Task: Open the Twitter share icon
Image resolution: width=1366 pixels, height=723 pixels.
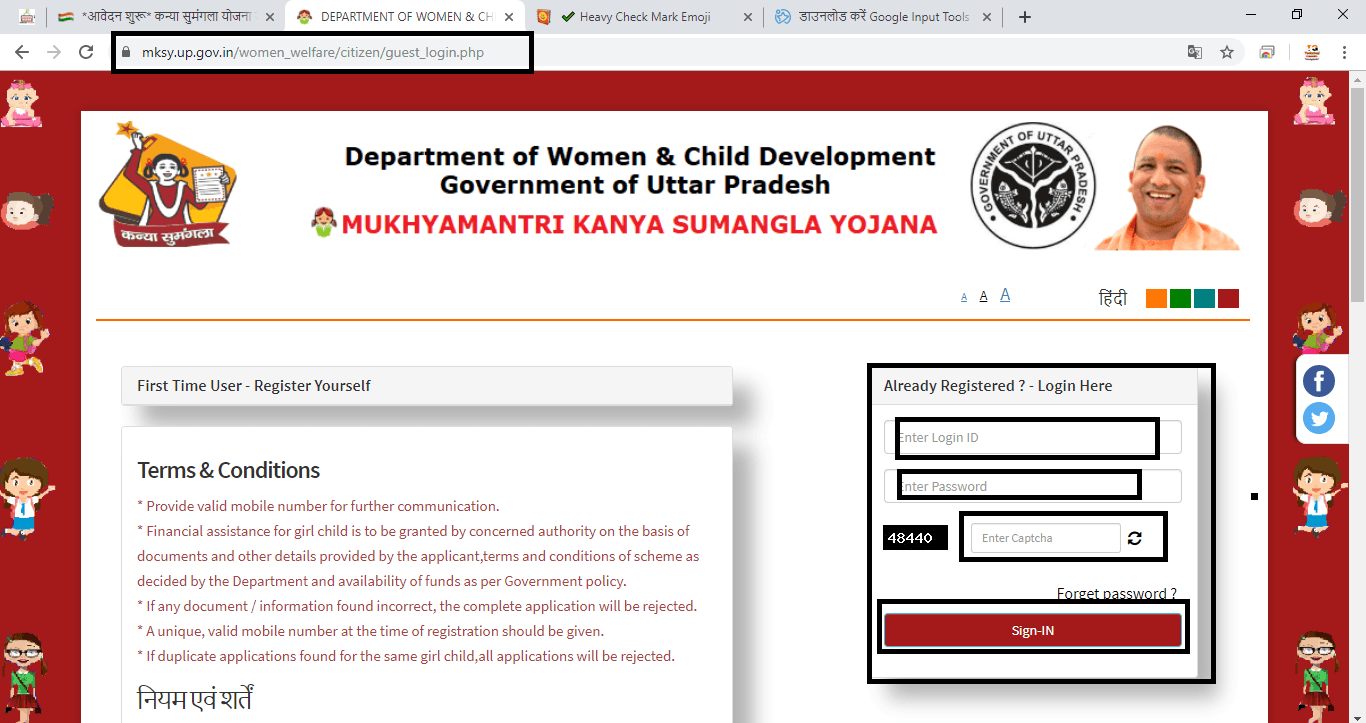Action: click(1319, 417)
